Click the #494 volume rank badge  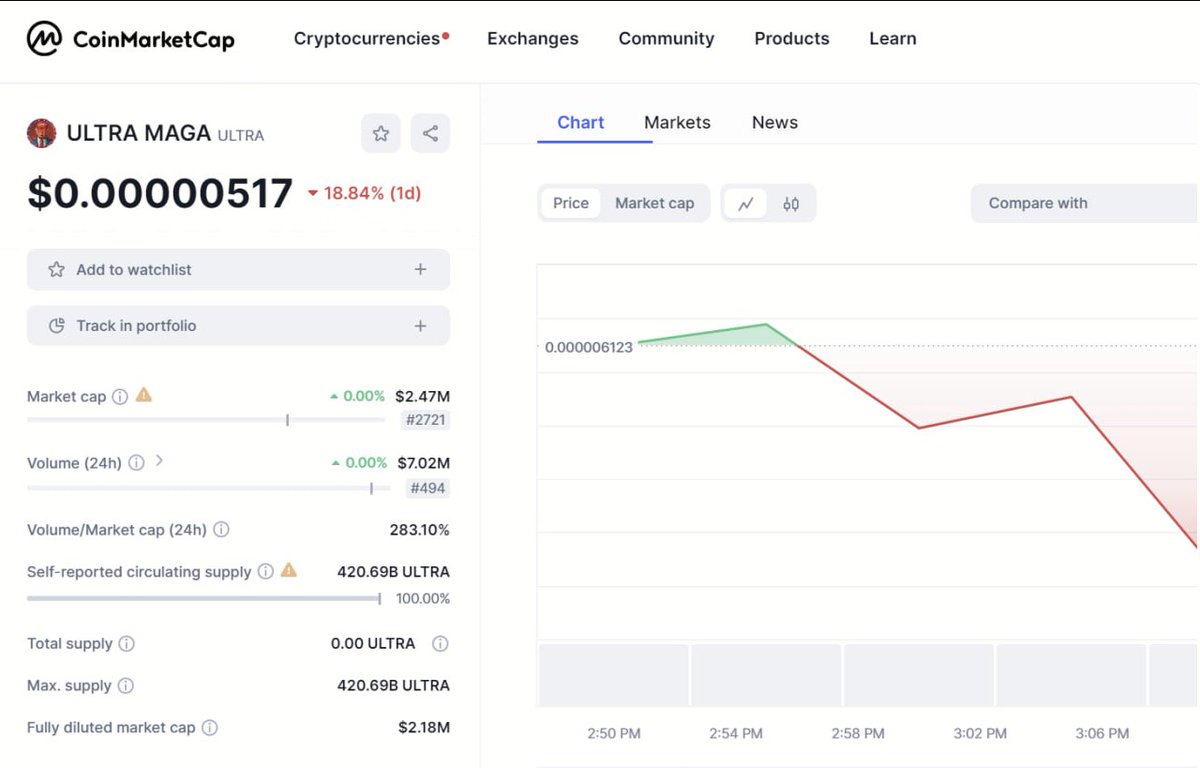[428, 488]
